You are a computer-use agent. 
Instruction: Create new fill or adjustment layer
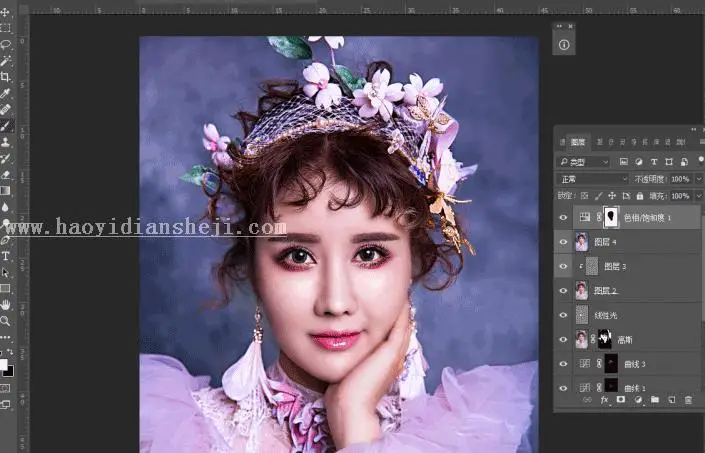click(638, 400)
